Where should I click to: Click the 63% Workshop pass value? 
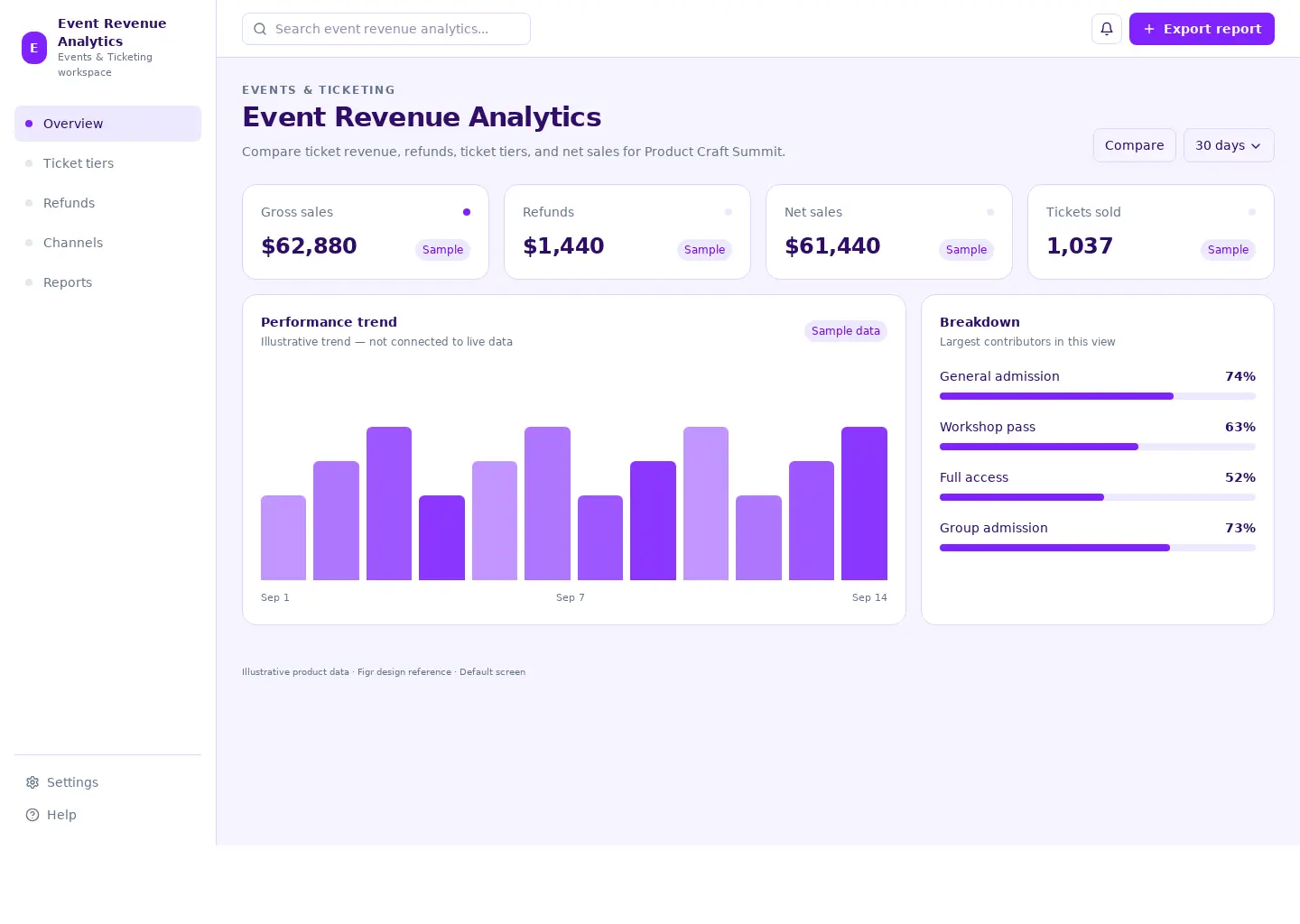(1240, 427)
